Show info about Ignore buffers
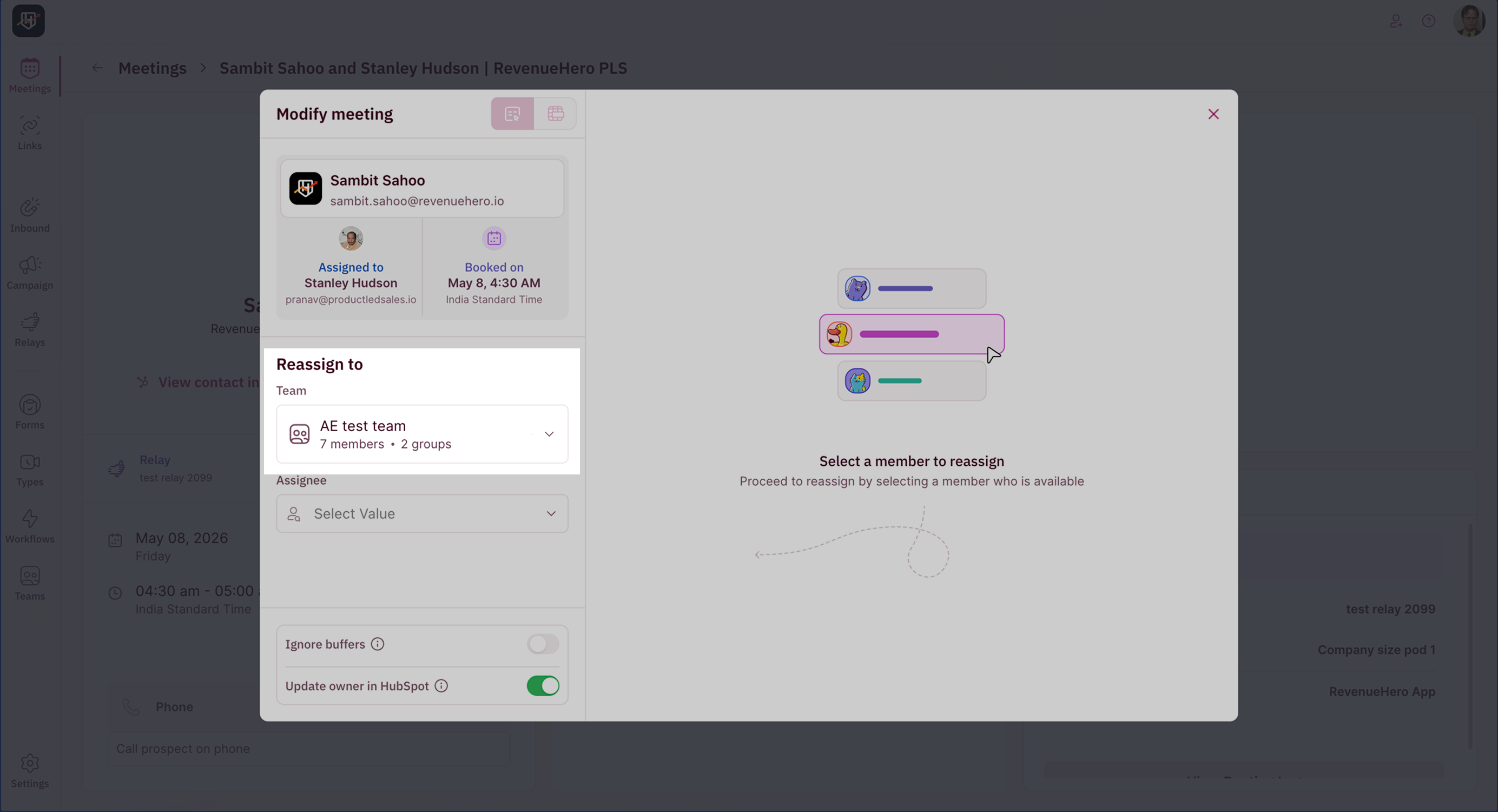1498x812 pixels. [378, 644]
